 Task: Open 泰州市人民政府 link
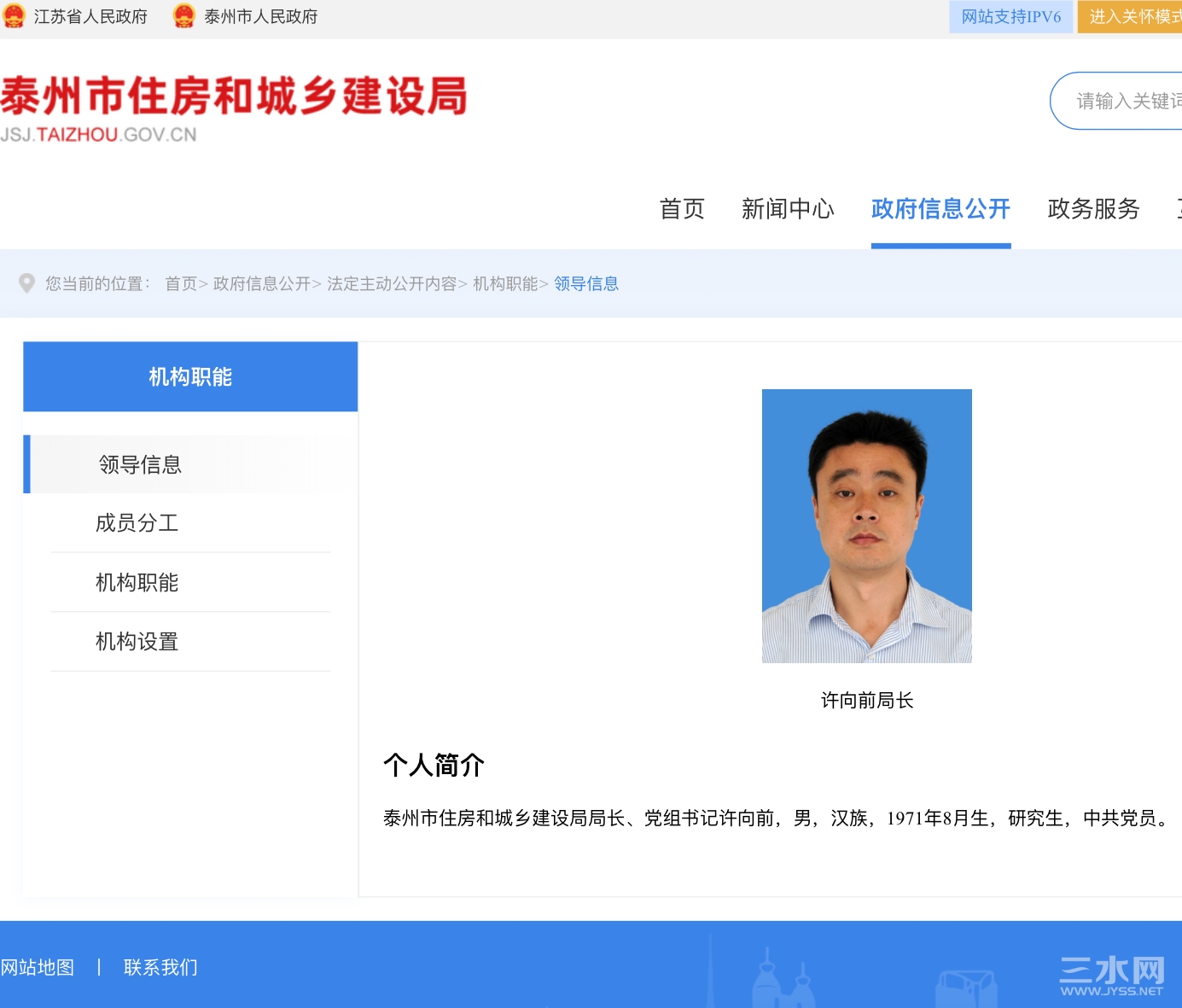261,17
